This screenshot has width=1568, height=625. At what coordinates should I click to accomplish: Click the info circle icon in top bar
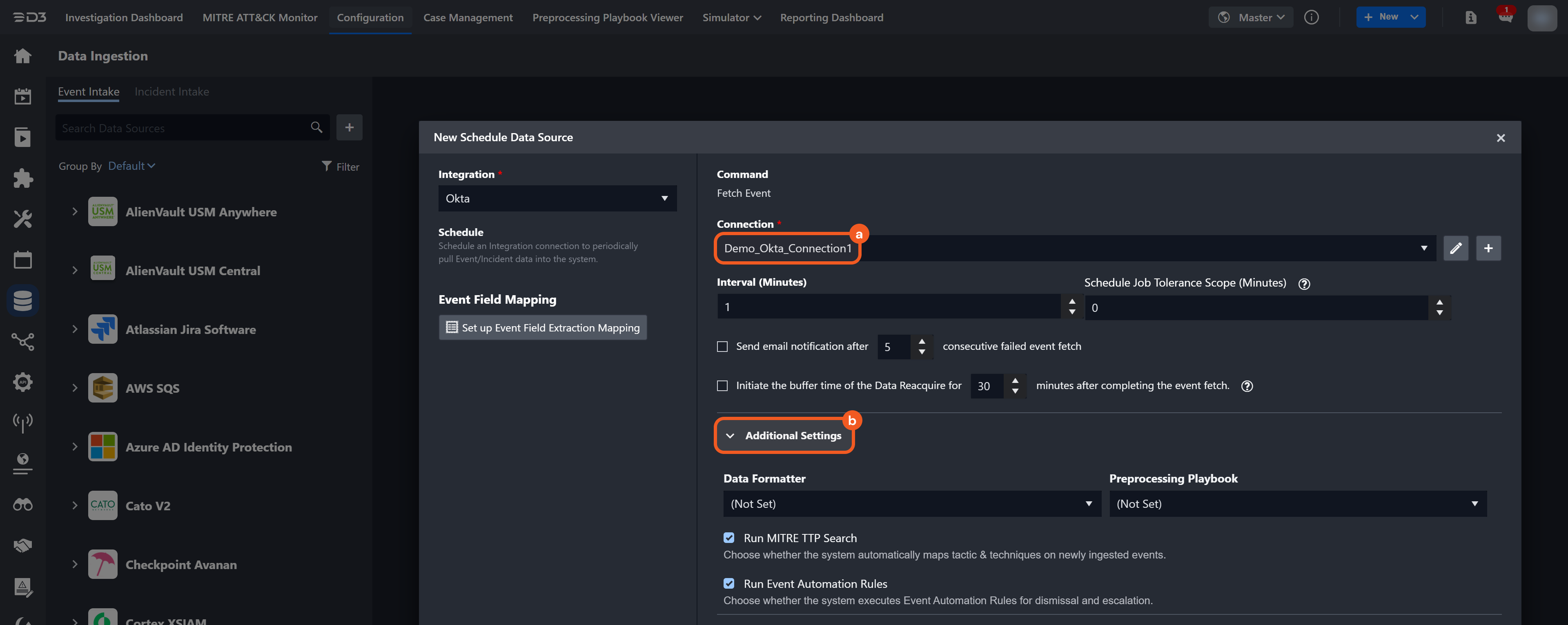(1311, 17)
